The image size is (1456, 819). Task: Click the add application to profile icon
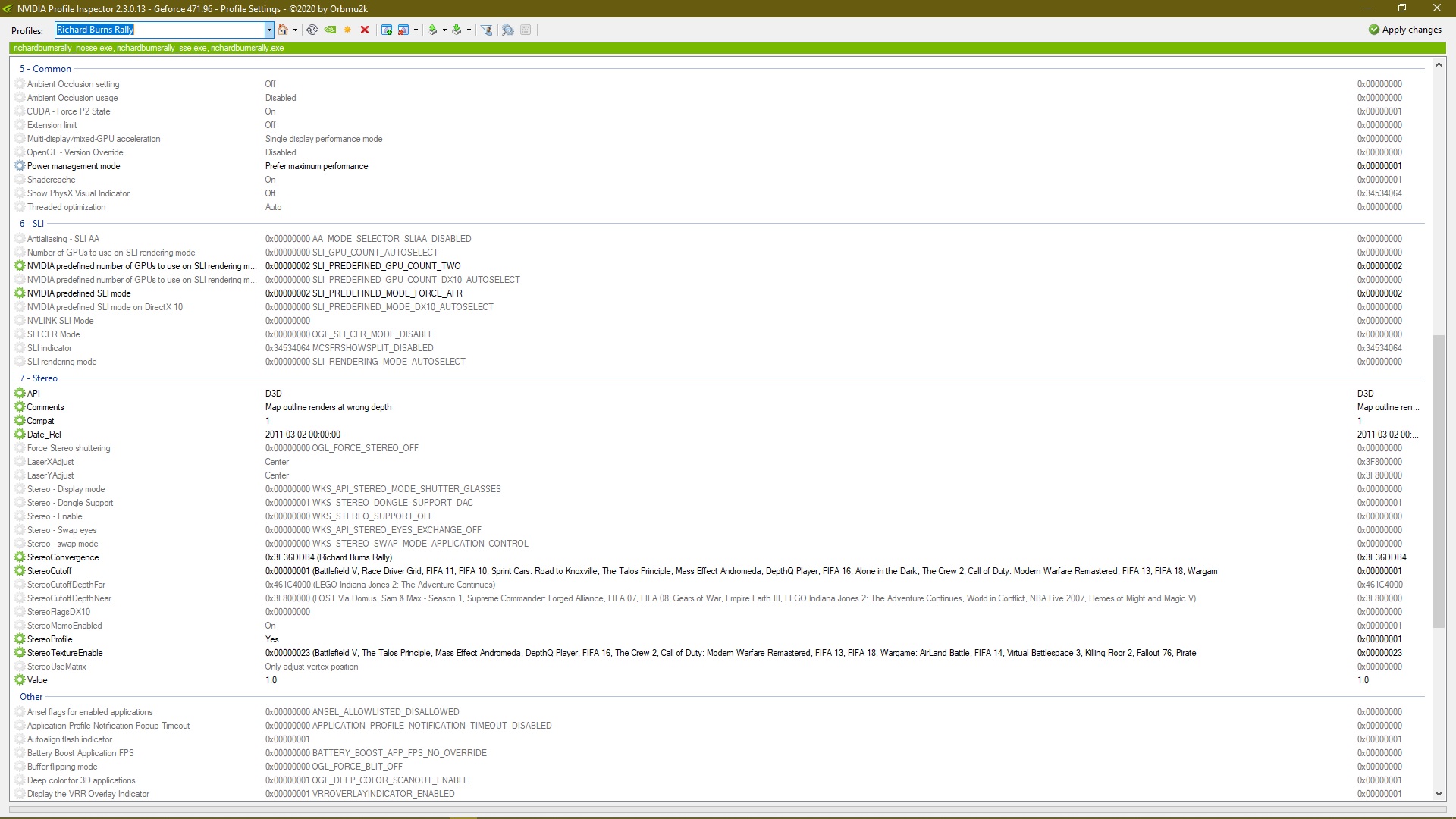click(x=387, y=30)
